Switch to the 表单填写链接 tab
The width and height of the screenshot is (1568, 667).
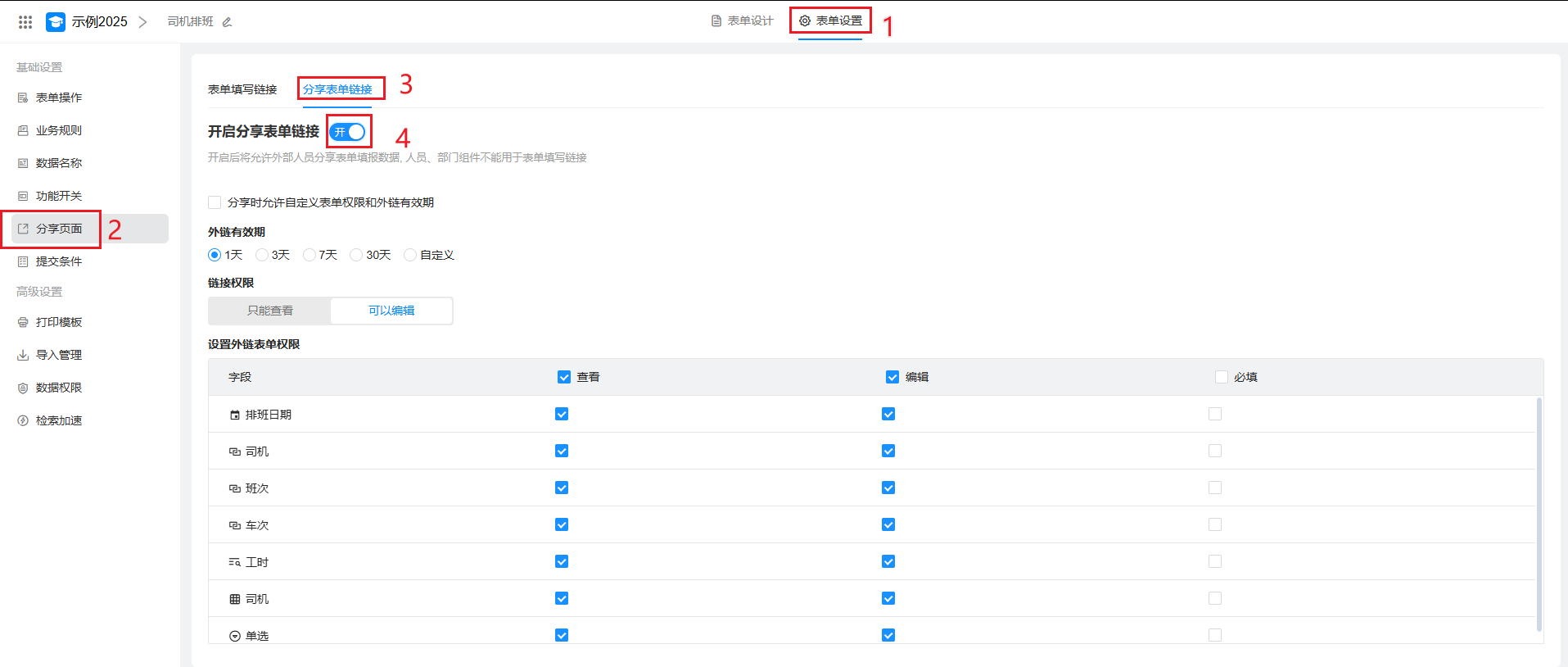242,89
